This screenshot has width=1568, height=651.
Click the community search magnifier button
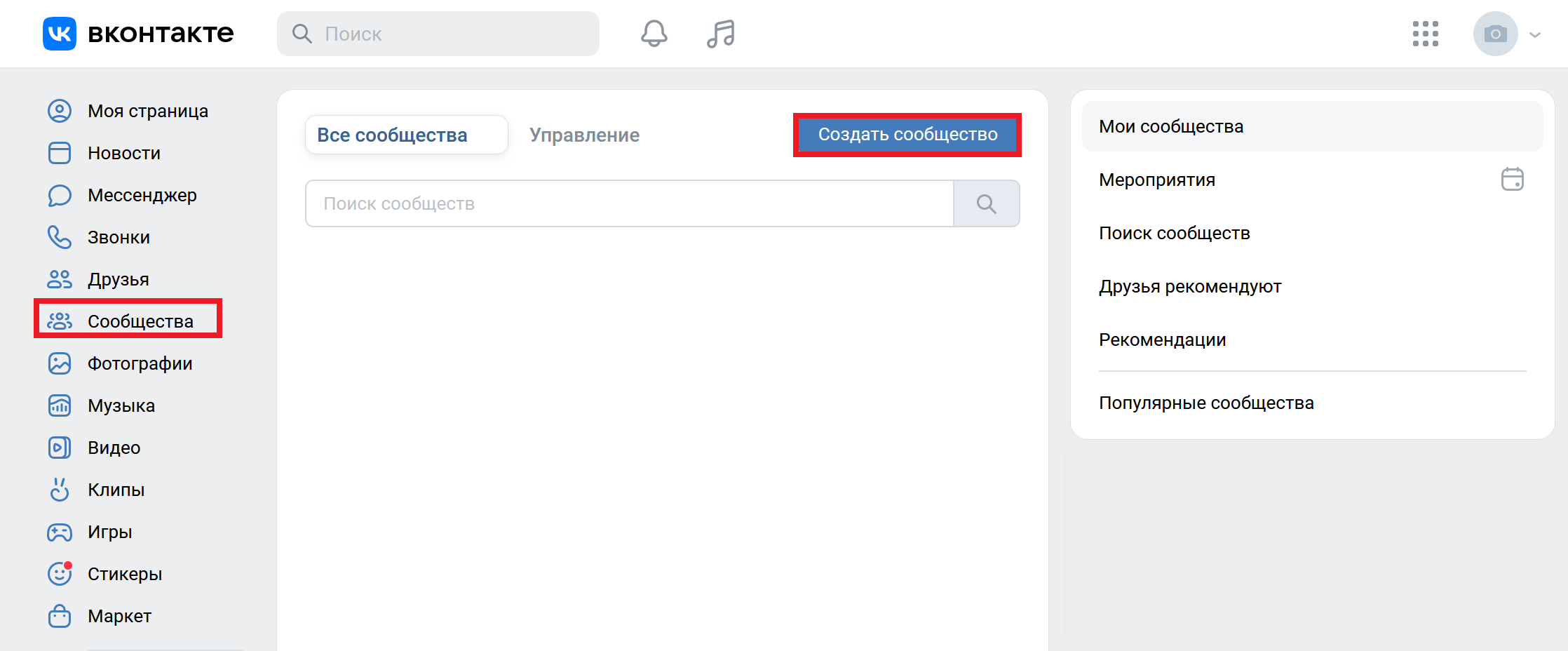pyautogui.click(x=986, y=204)
